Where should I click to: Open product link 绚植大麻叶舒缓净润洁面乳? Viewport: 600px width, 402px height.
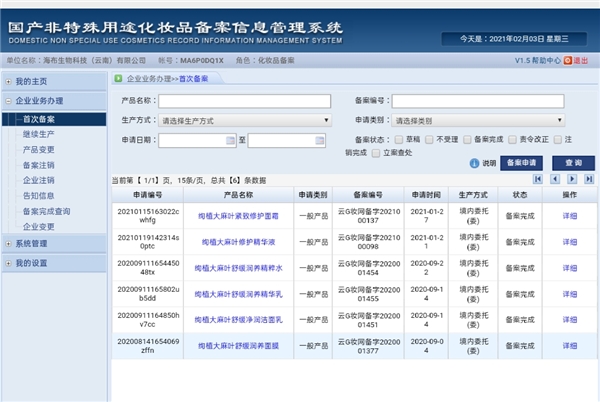[238, 320]
